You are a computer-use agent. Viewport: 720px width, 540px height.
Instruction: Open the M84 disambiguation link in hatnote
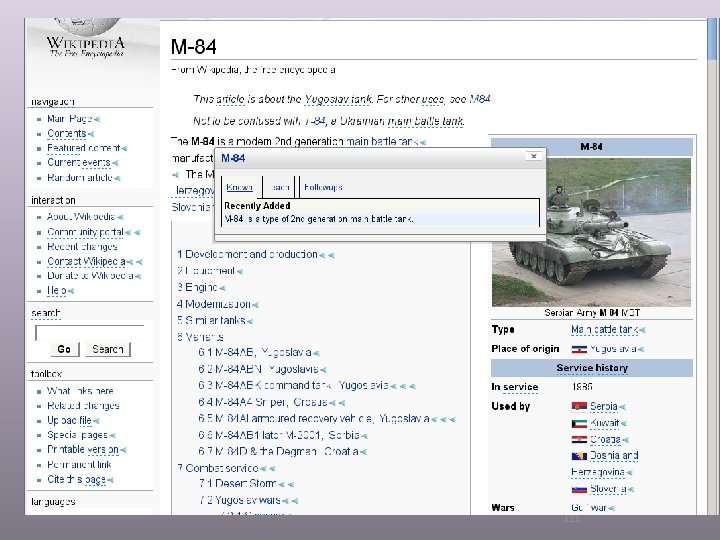480,99
